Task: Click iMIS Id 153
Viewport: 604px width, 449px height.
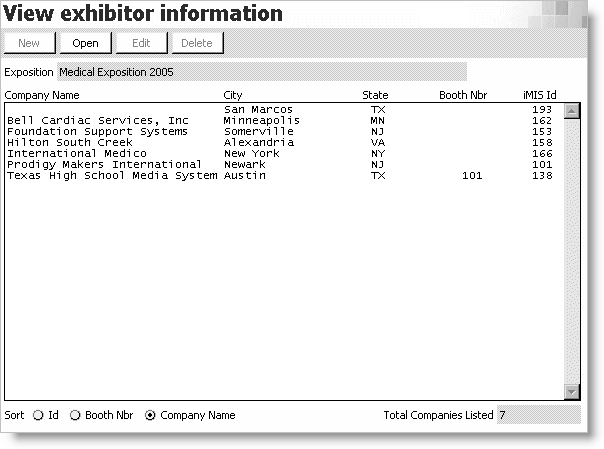Action: point(542,131)
